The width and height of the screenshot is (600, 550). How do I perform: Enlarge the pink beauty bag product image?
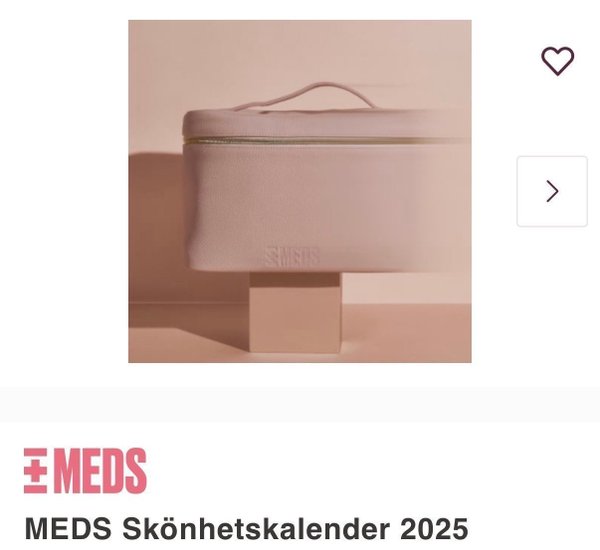click(x=300, y=191)
